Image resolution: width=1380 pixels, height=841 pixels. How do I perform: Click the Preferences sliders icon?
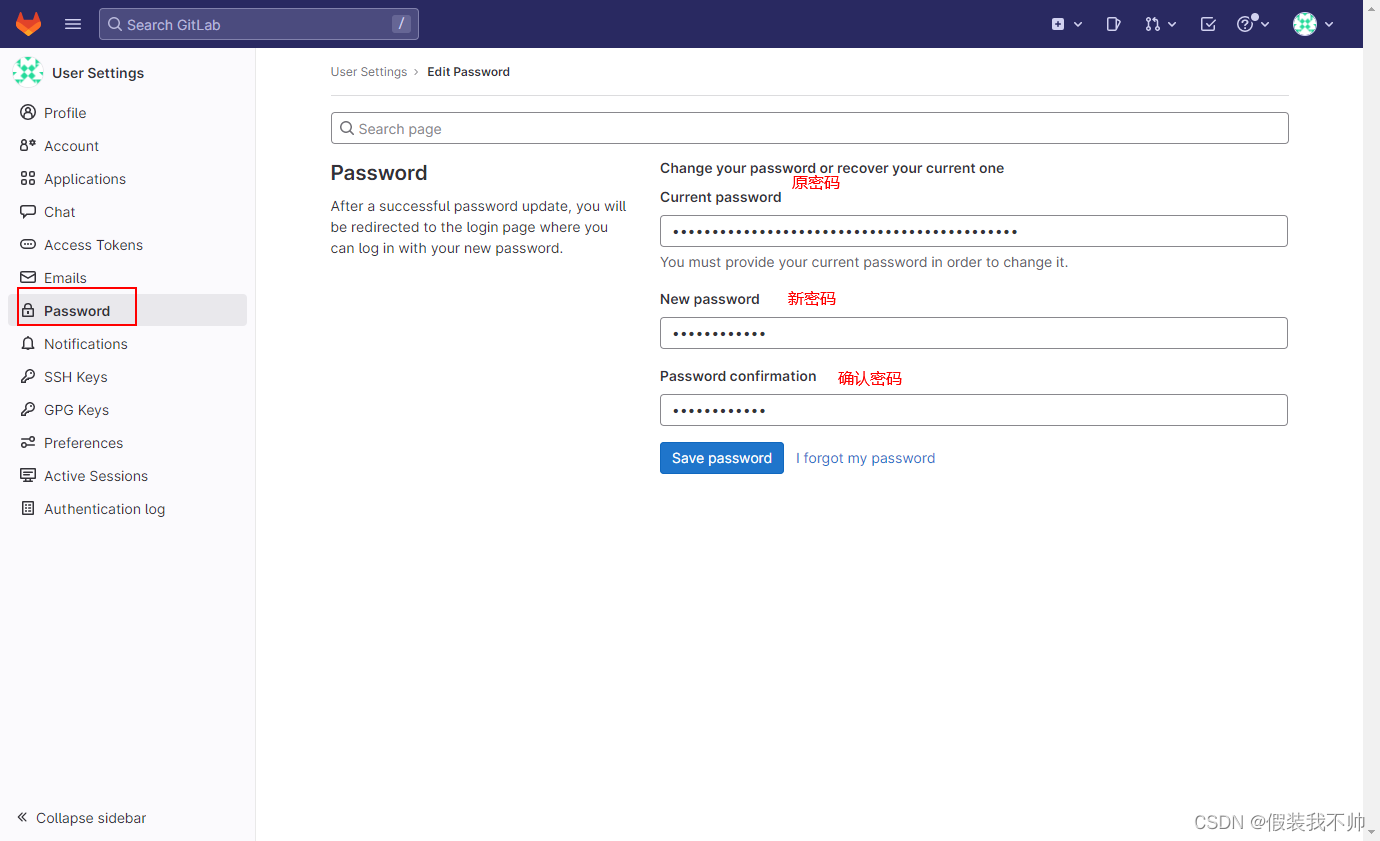pyautogui.click(x=28, y=442)
